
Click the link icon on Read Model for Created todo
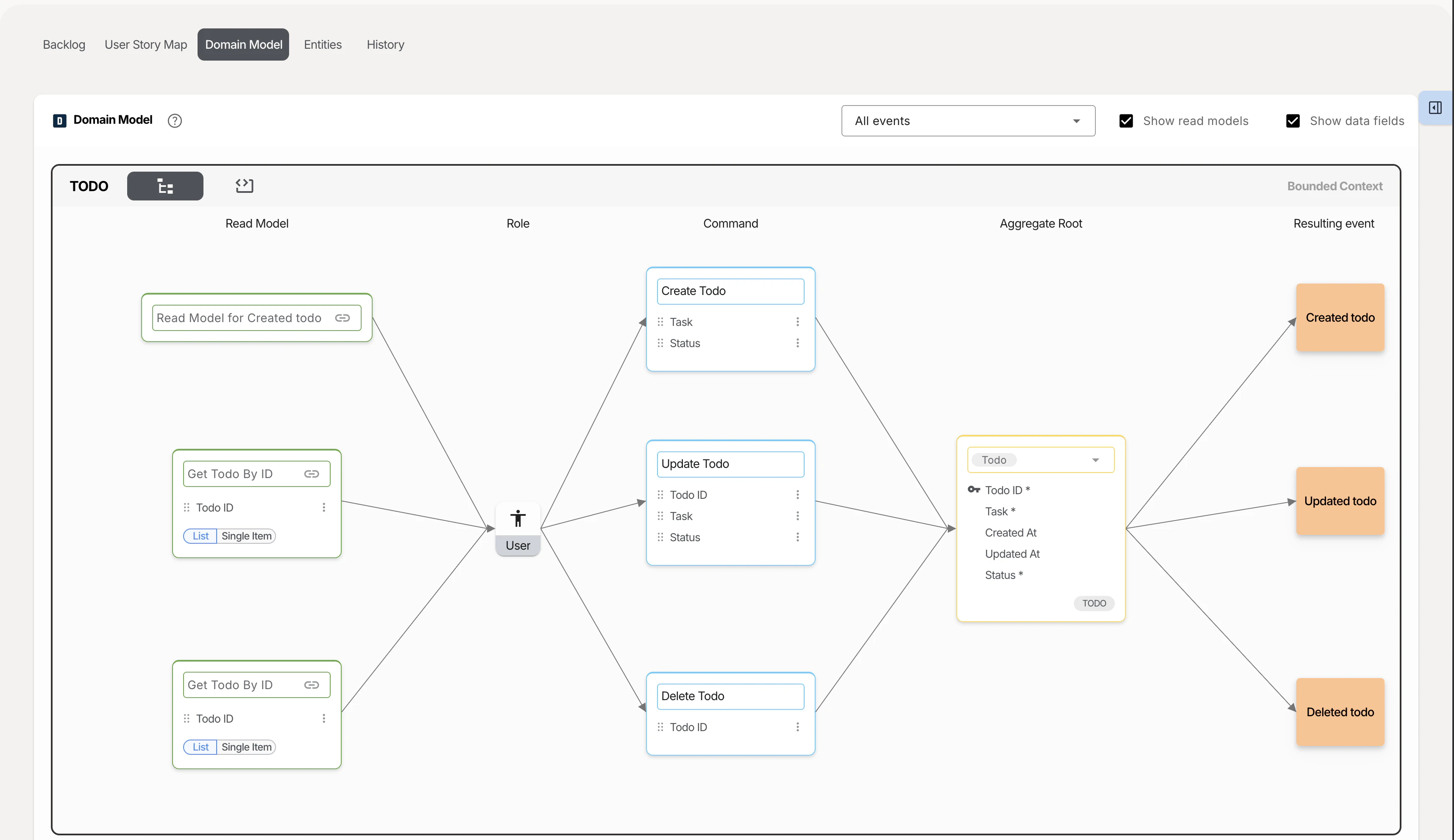click(x=343, y=317)
